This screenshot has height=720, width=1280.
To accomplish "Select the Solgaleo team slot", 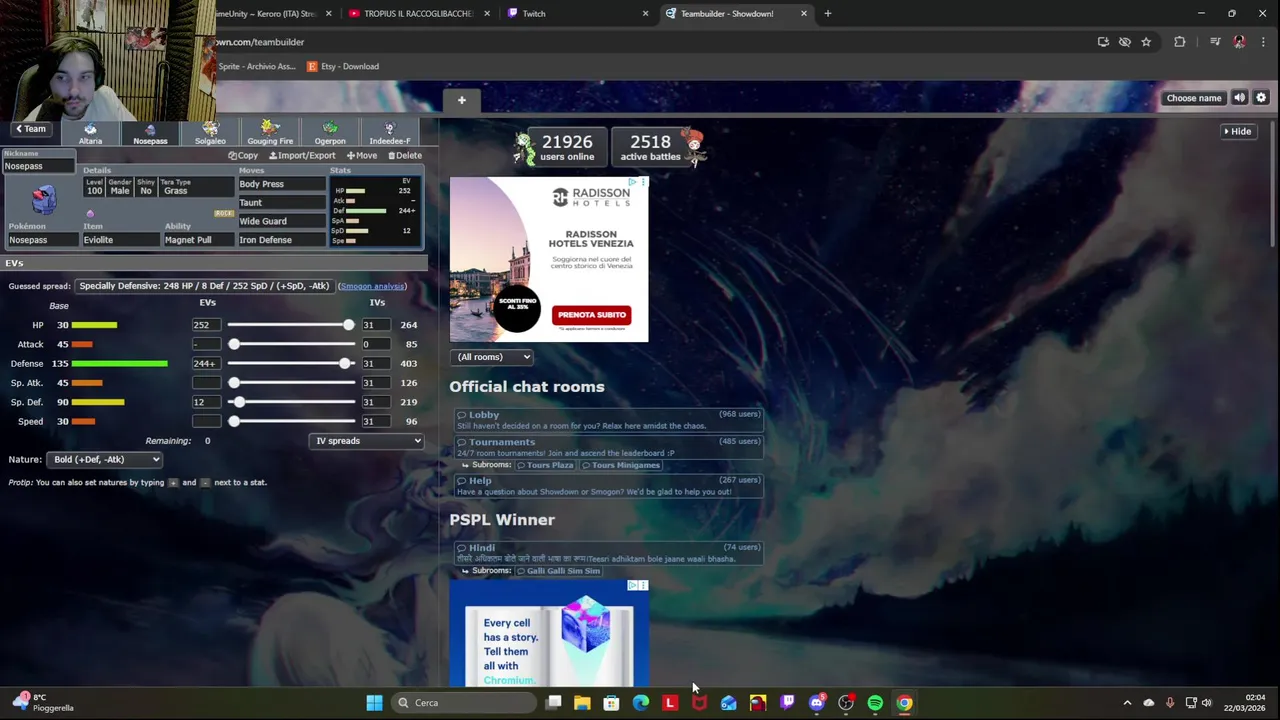I will 210,133.
